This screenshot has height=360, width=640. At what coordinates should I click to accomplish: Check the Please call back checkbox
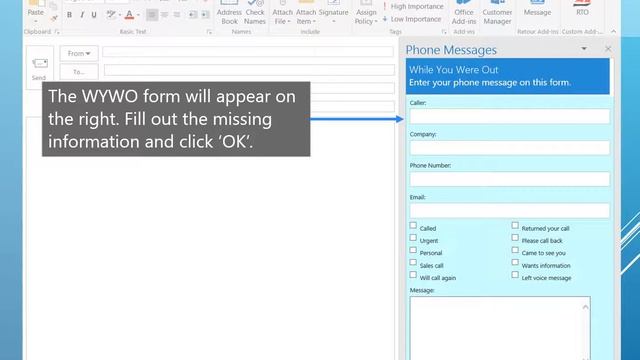[515, 238]
